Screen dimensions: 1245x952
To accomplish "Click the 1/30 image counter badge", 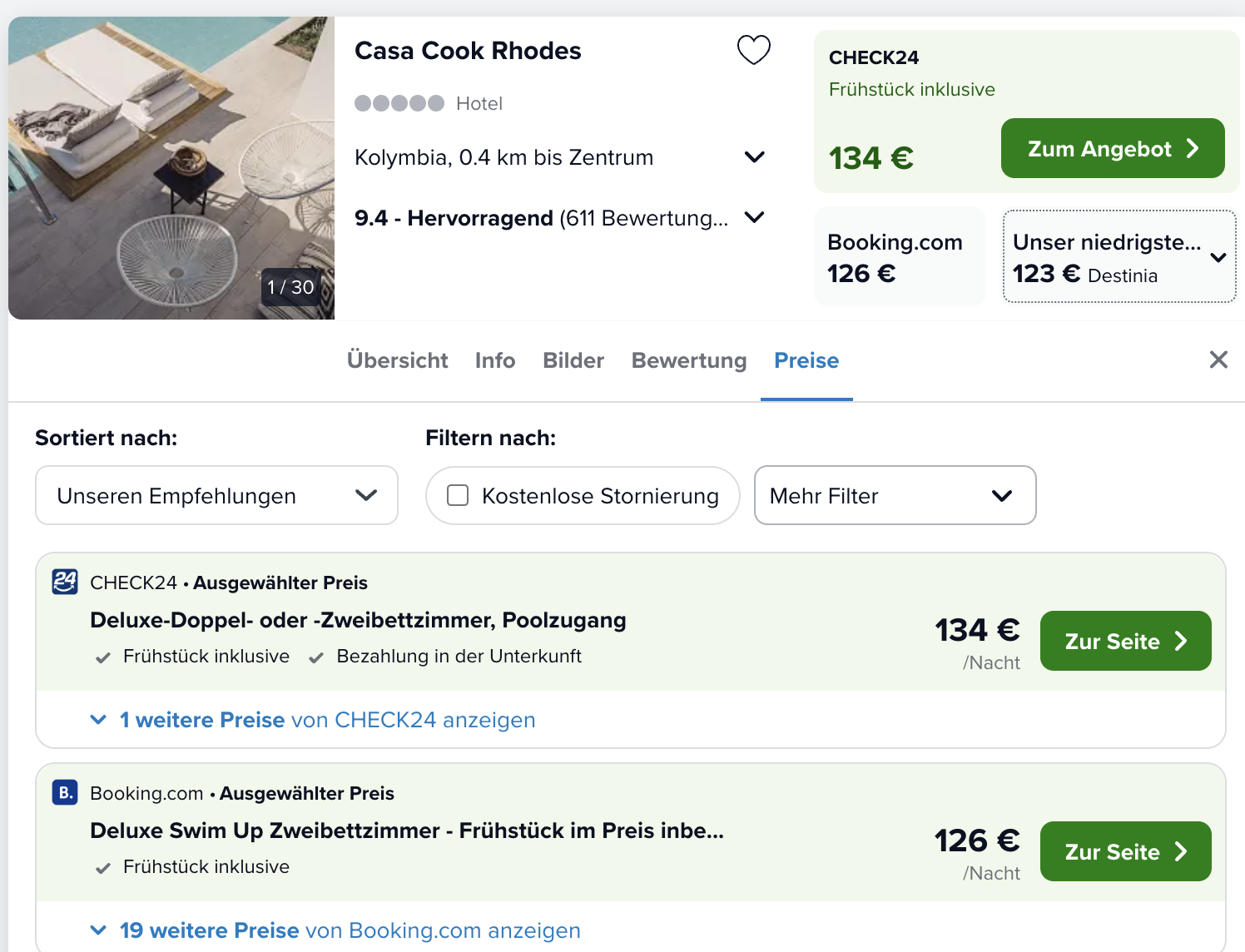I will click(290, 287).
